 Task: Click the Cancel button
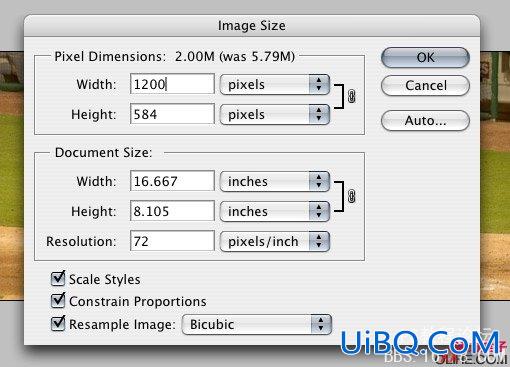[x=425, y=86]
